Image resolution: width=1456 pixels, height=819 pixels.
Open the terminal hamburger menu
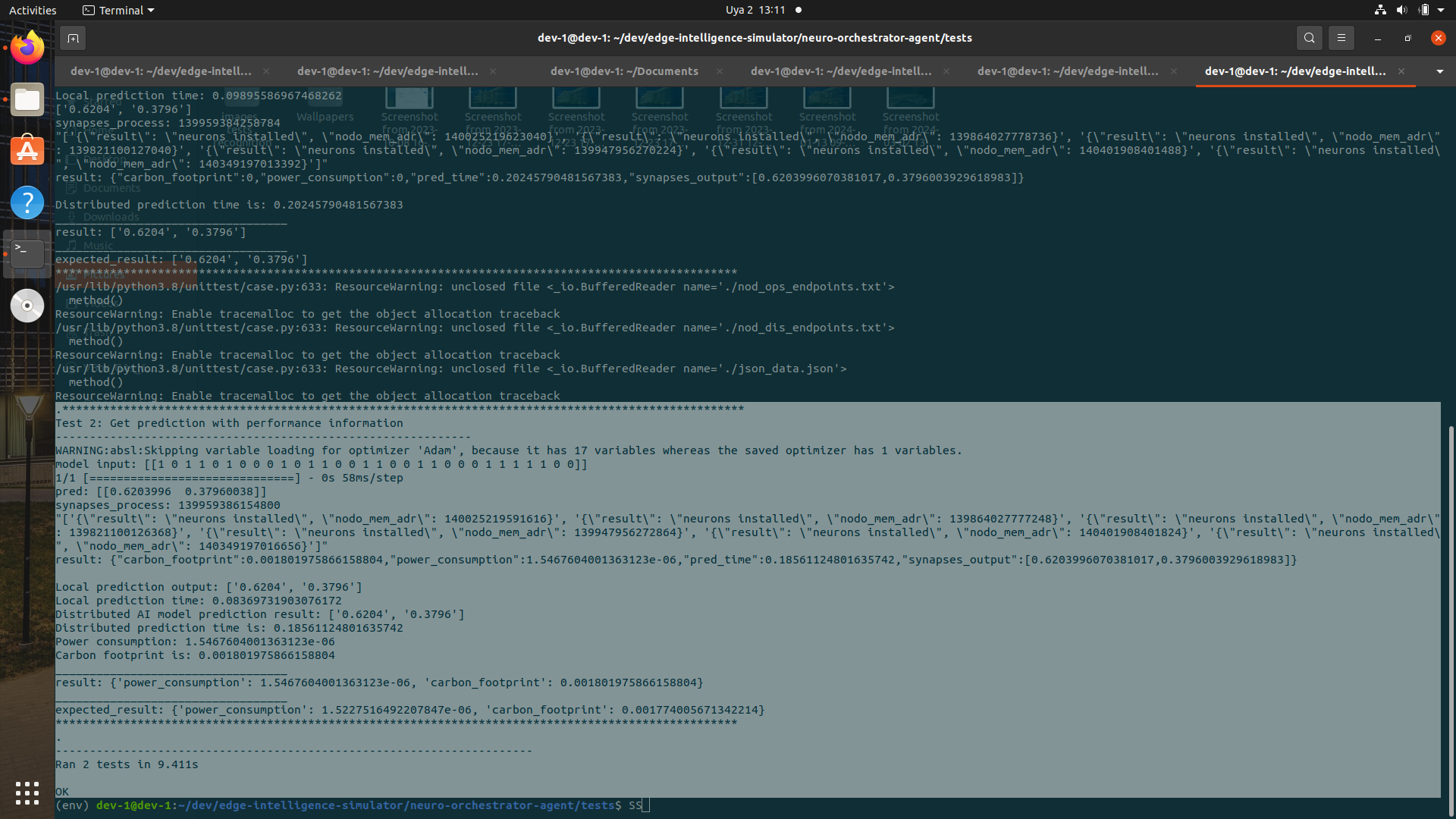click(1341, 38)
